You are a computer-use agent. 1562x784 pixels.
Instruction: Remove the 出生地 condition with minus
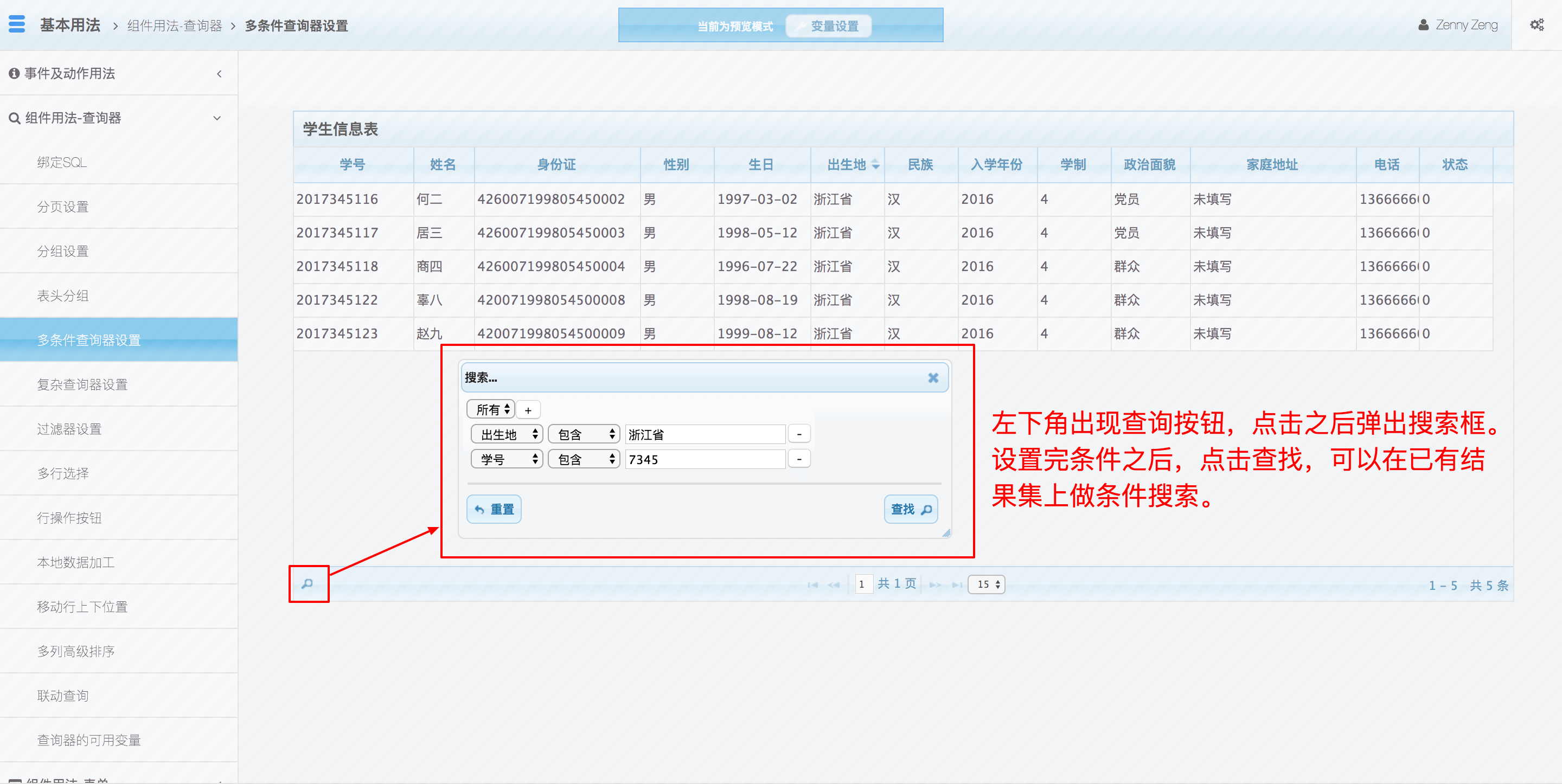(x=798, y=434)
